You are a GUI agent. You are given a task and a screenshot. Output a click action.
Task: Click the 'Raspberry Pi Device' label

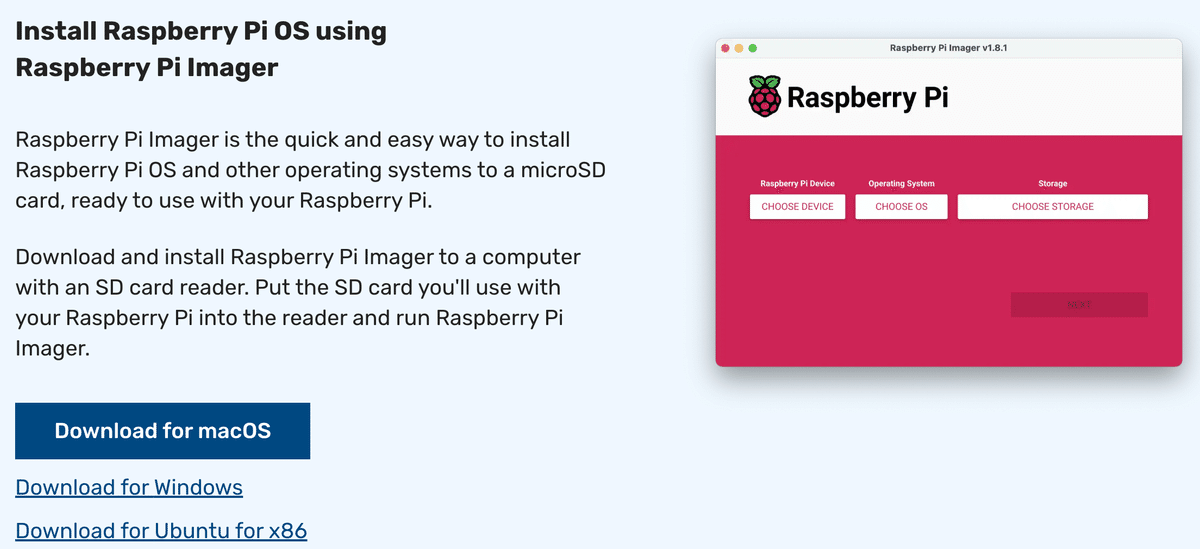coord(797,184)
